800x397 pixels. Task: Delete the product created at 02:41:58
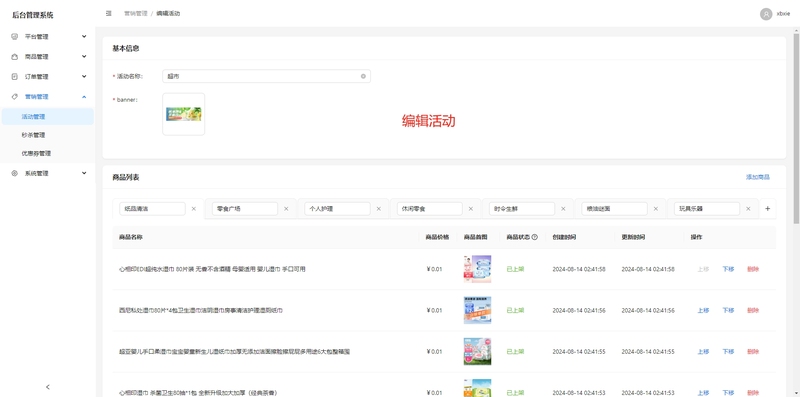point(753,269)
